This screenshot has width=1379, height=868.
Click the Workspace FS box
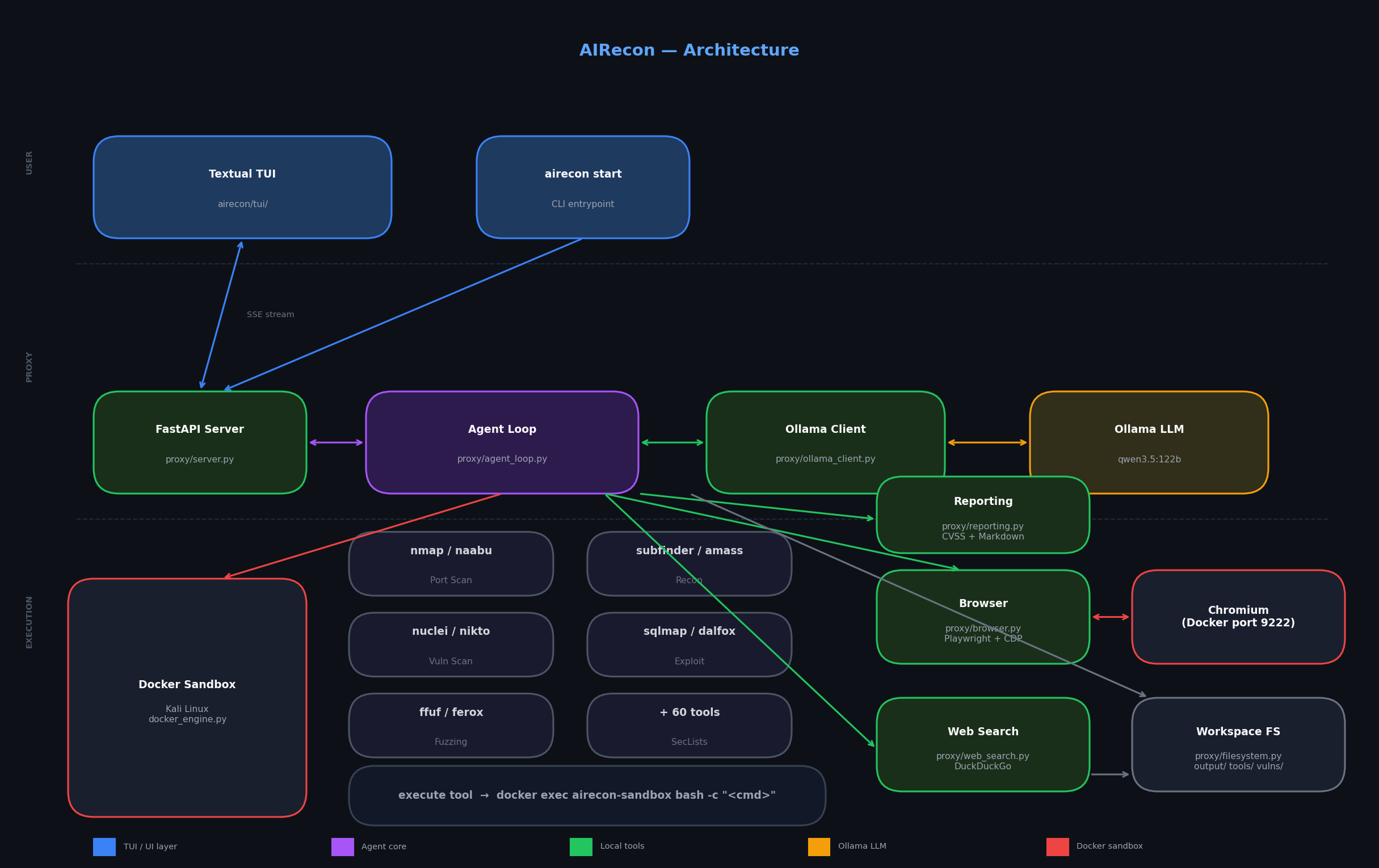(x=1238, y=745)
